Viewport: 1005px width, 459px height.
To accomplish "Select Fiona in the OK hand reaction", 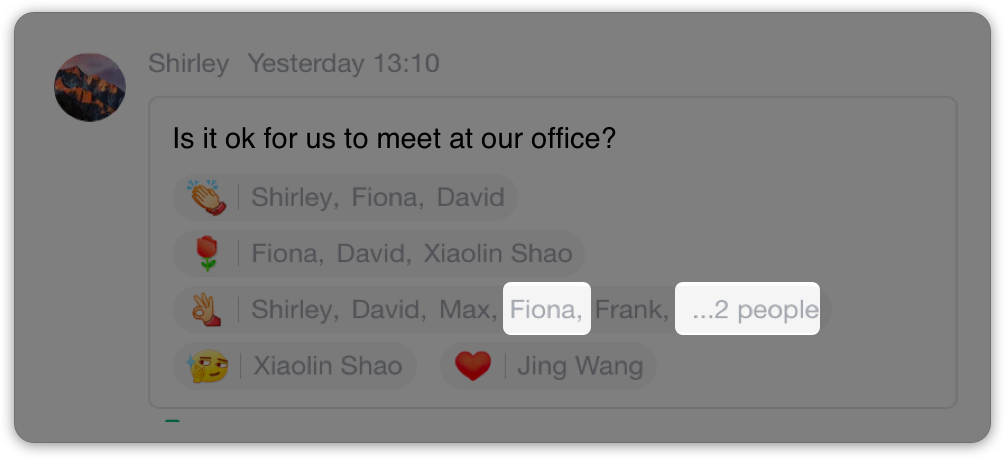I will click(546, 309).
